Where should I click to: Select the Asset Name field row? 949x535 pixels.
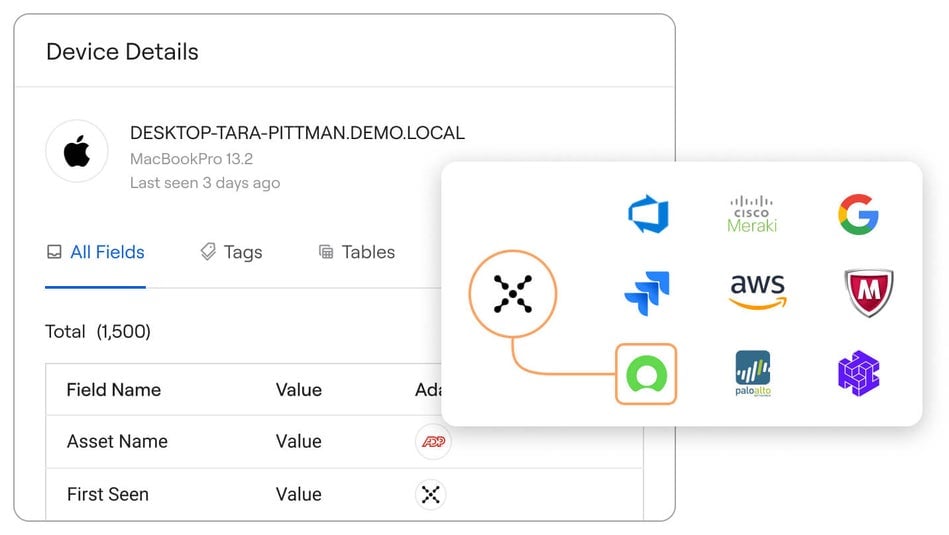tap(117, 441)
